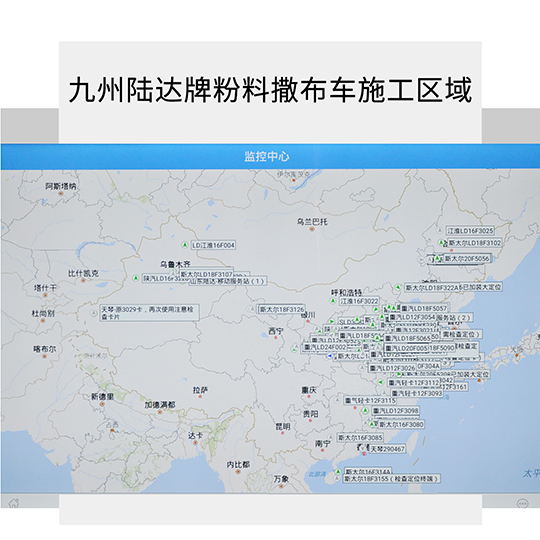Click green marker next to 重汽LD12F3098

point(365,411)
